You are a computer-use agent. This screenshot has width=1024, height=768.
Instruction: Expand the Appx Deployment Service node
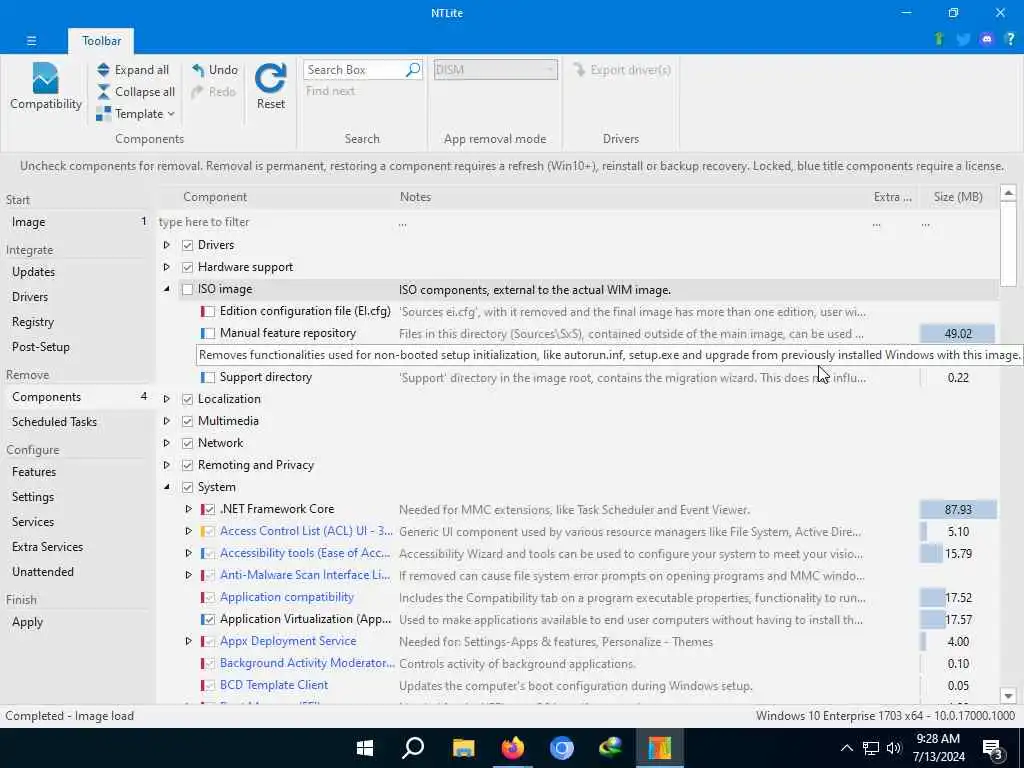pyautogui.click(x=188, y=641)
